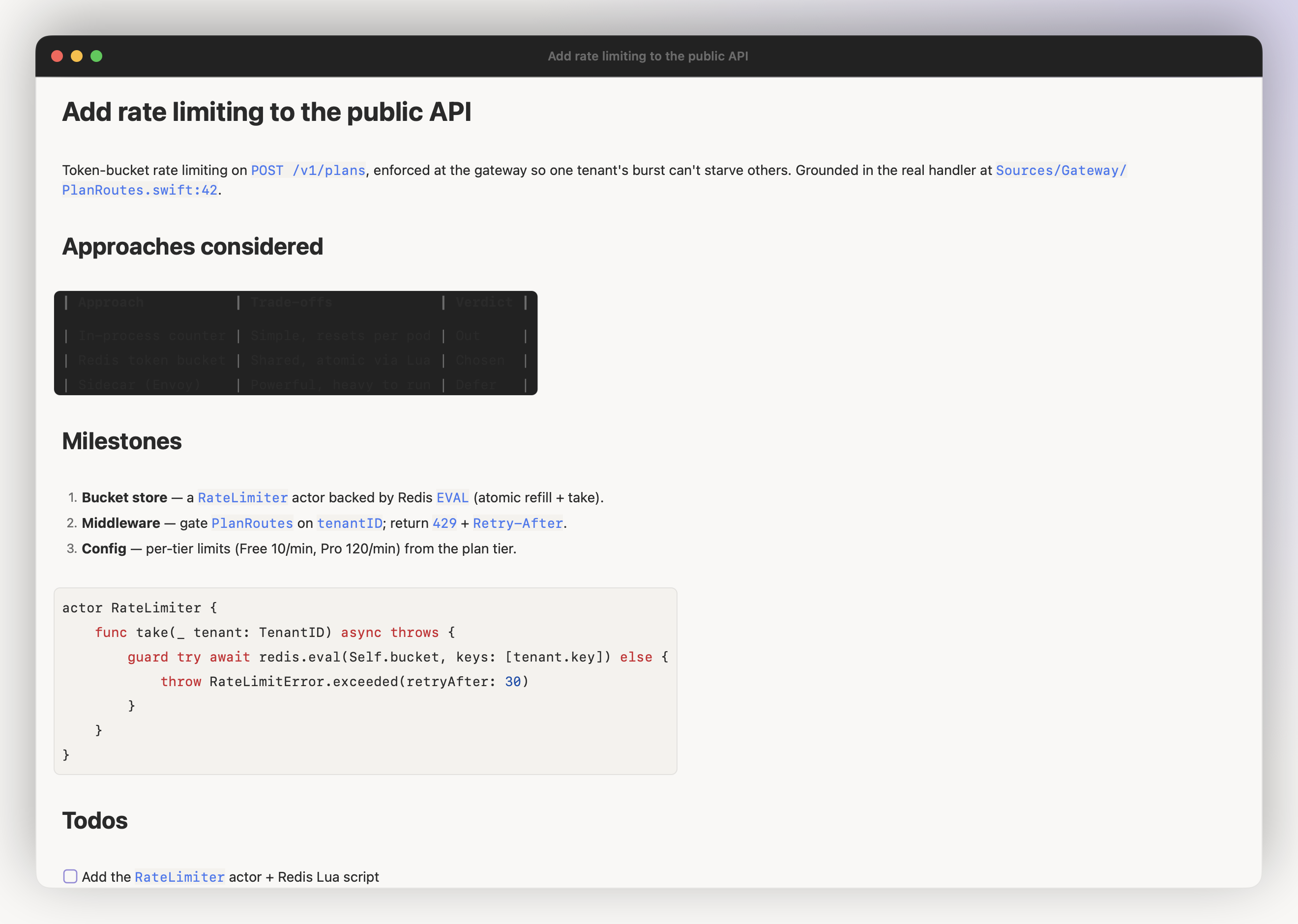
Task: Click the 'Shared, atomic via Lua' table cell
Action: 340,360
